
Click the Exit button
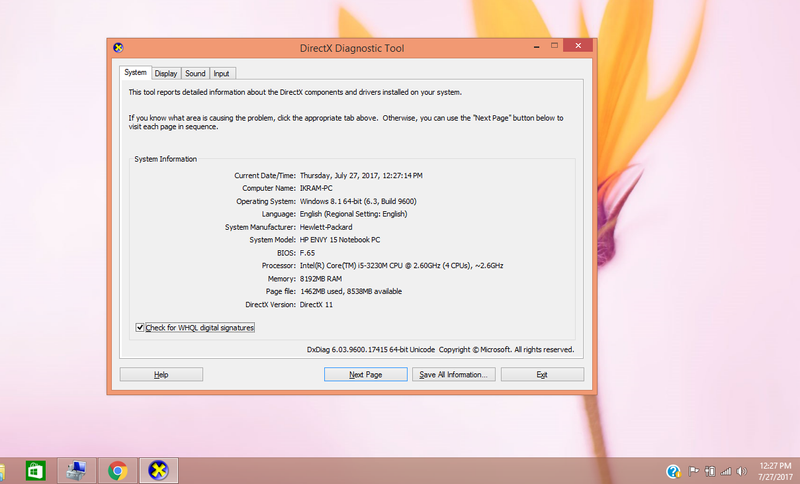point(542,374)
